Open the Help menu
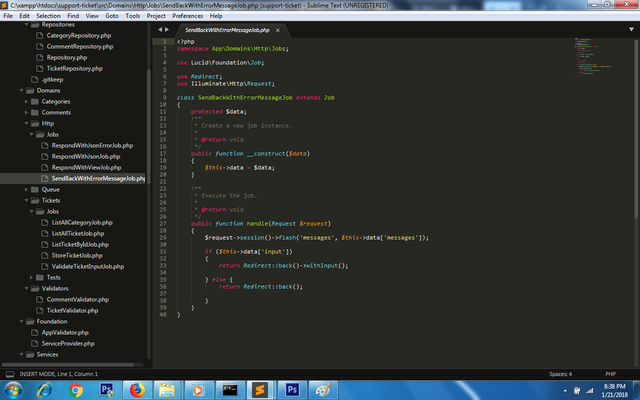The image size is (640, 400). (216, 16)
